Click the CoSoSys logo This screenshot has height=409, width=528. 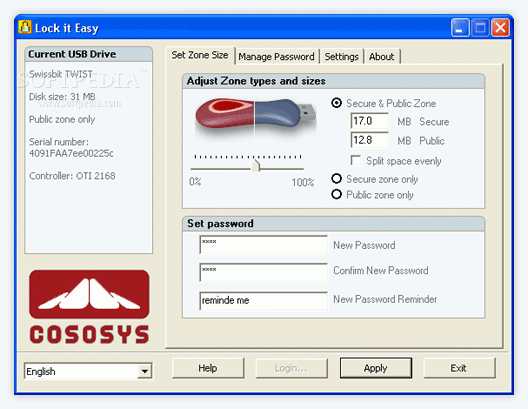click(x=89, y=307)
